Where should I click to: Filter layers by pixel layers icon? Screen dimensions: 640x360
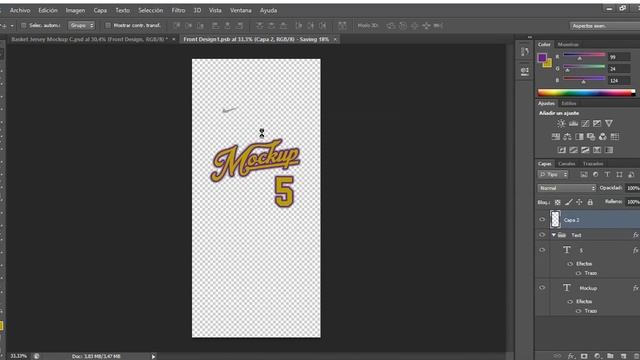point(584,175)
